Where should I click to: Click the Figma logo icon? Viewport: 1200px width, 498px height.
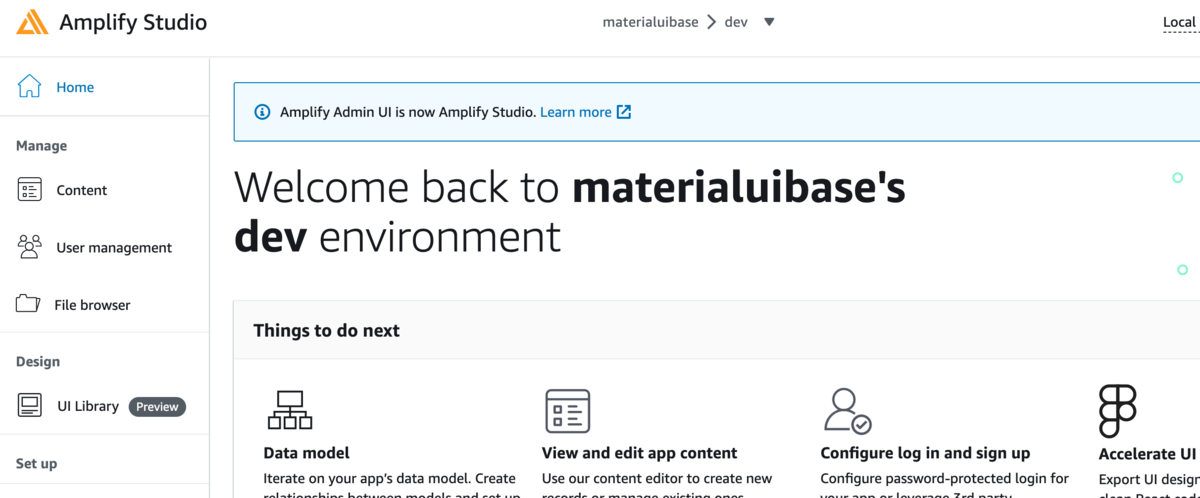[1117, 411]
